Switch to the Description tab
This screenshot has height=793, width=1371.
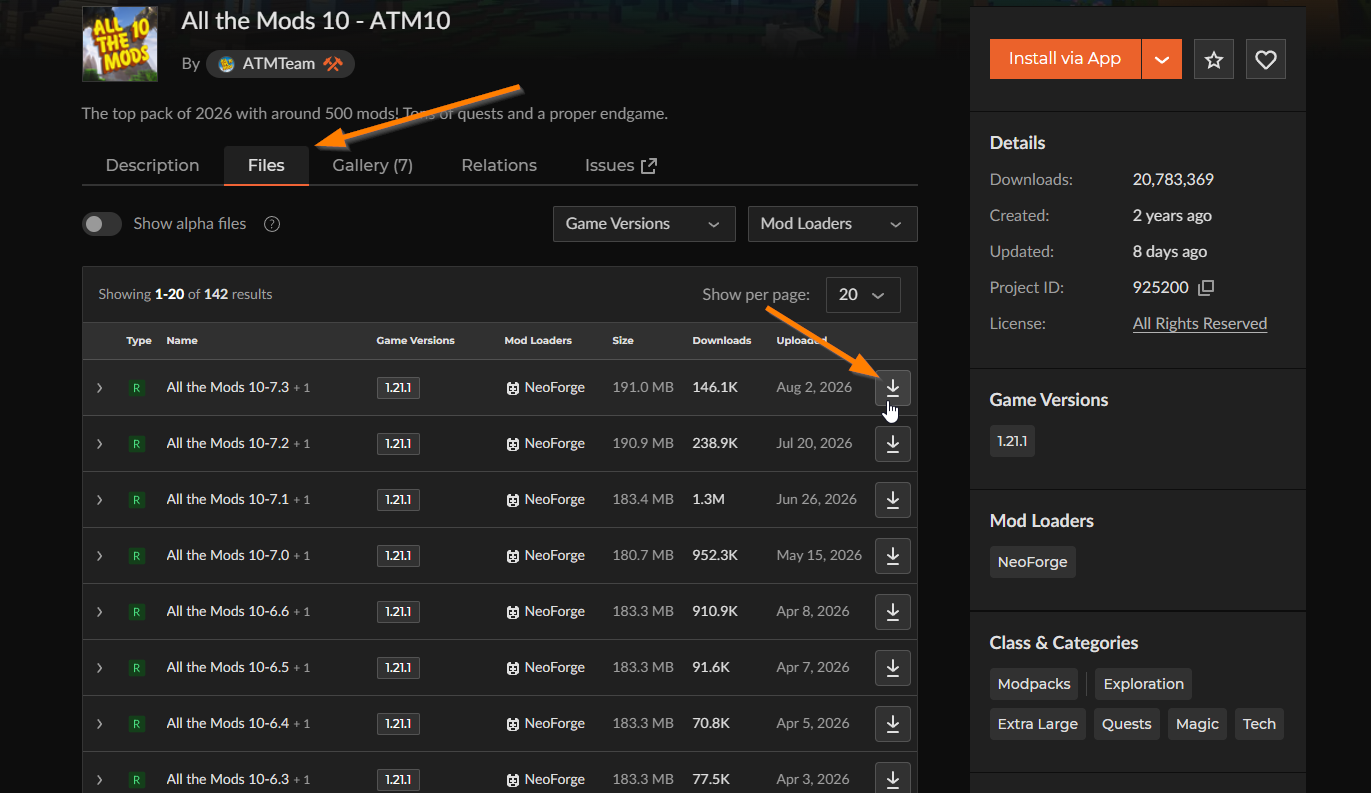pyautogui.click(x=152, y=165)
